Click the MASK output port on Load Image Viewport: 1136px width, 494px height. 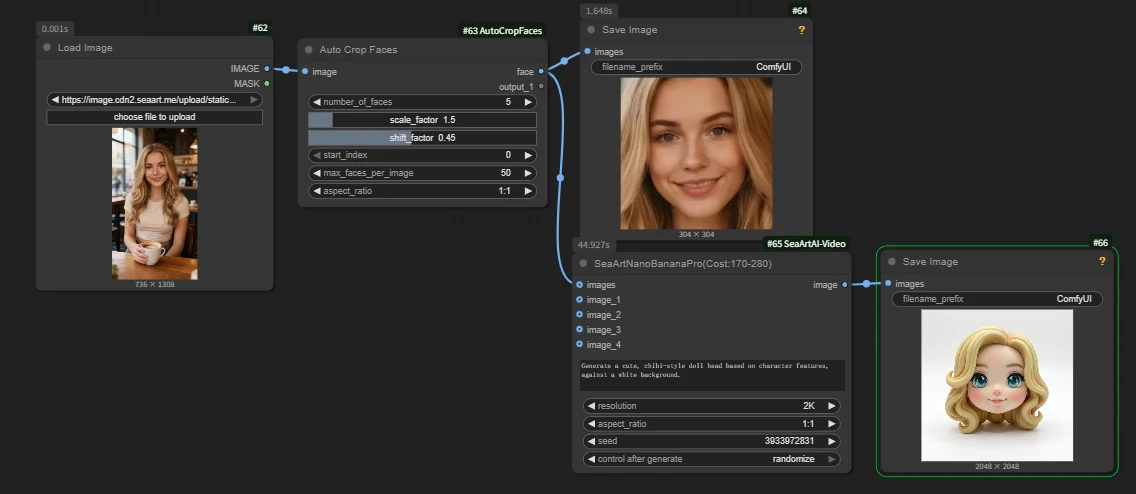tap(267, 83)
